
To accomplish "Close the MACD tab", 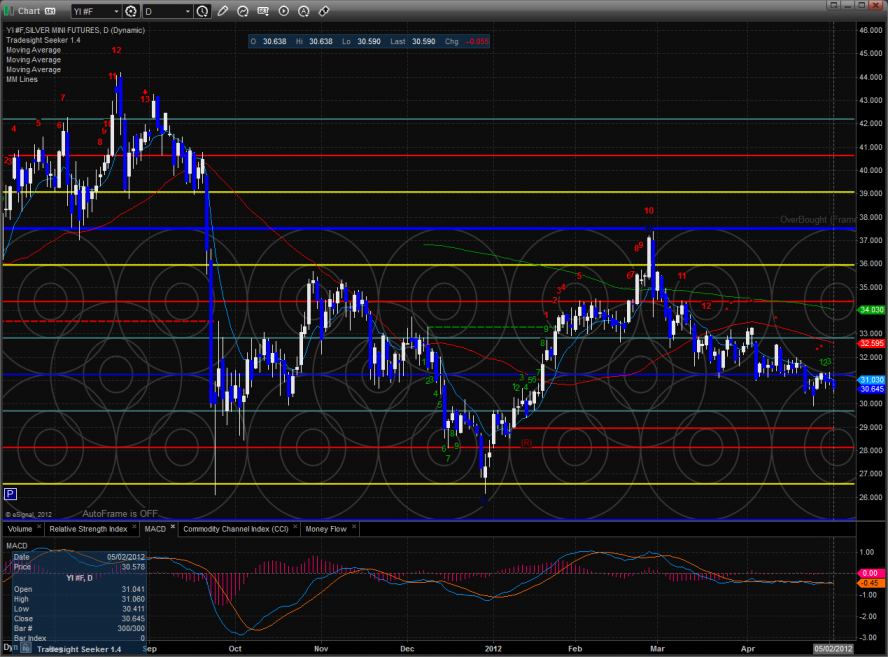I will click(x=173, y=526).
